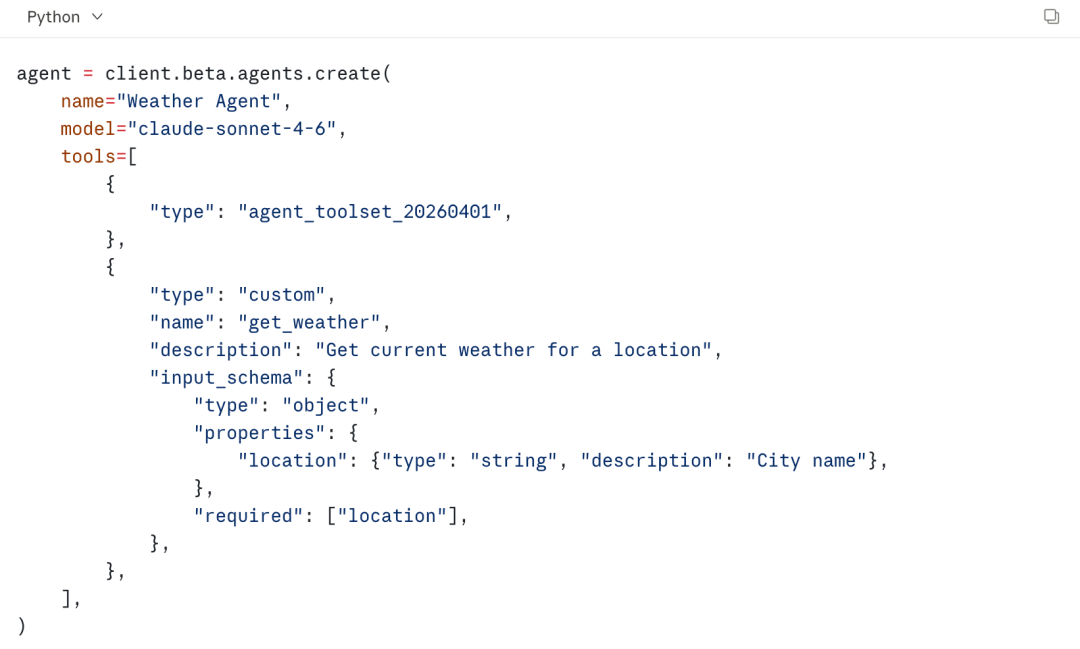Click the "string" type value
1080x649 pixels.
pos(513,460)
